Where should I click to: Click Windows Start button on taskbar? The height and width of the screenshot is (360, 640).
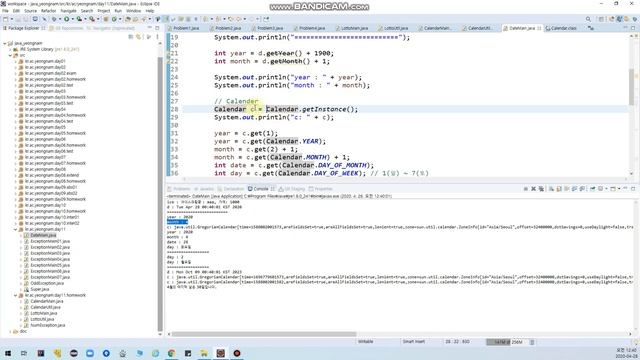point(7,353)
